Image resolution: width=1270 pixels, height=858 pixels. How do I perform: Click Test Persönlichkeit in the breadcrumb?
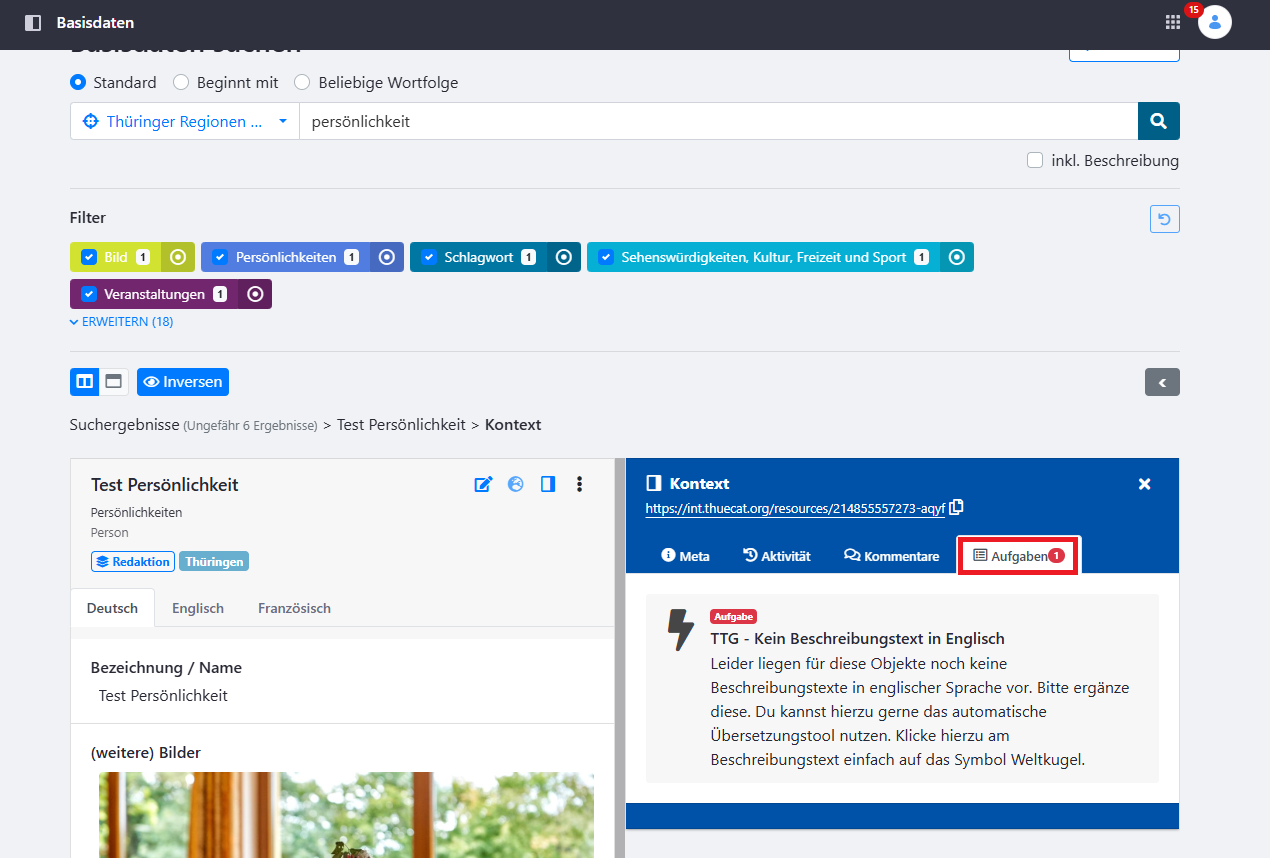point(401,425)
